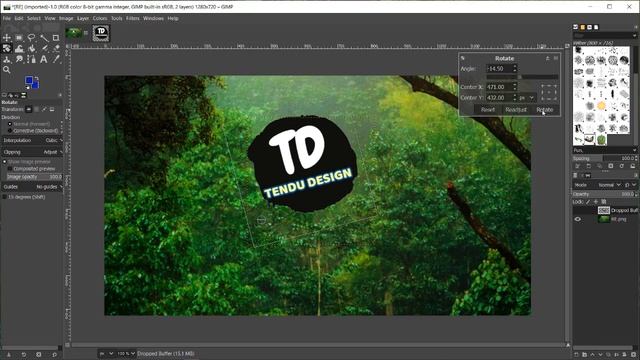Switch to the TD logo image tab
The width and height of the screenshot is (640, 360).
pos(101,33)
